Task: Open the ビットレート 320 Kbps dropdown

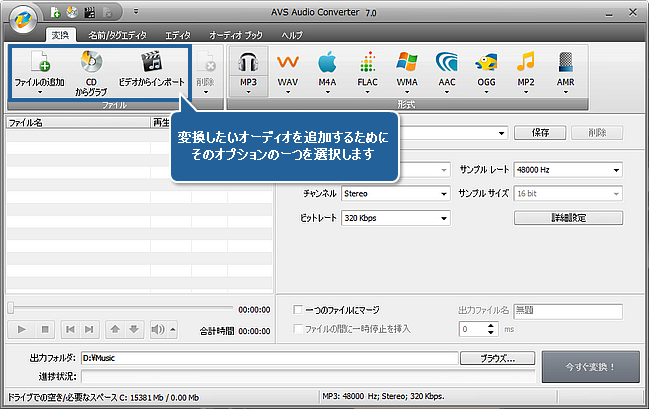Action: pyautogui.click(x=395, y=217)
